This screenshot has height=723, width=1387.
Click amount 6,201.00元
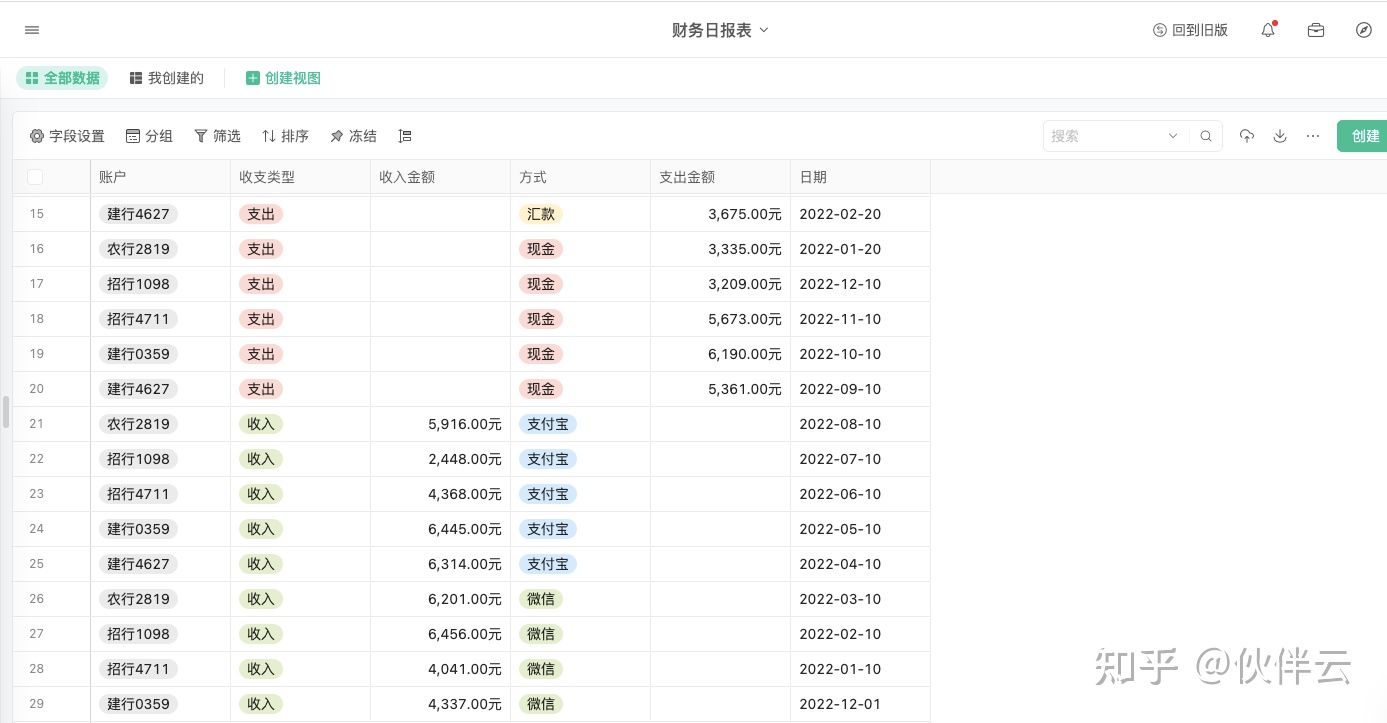465,599
